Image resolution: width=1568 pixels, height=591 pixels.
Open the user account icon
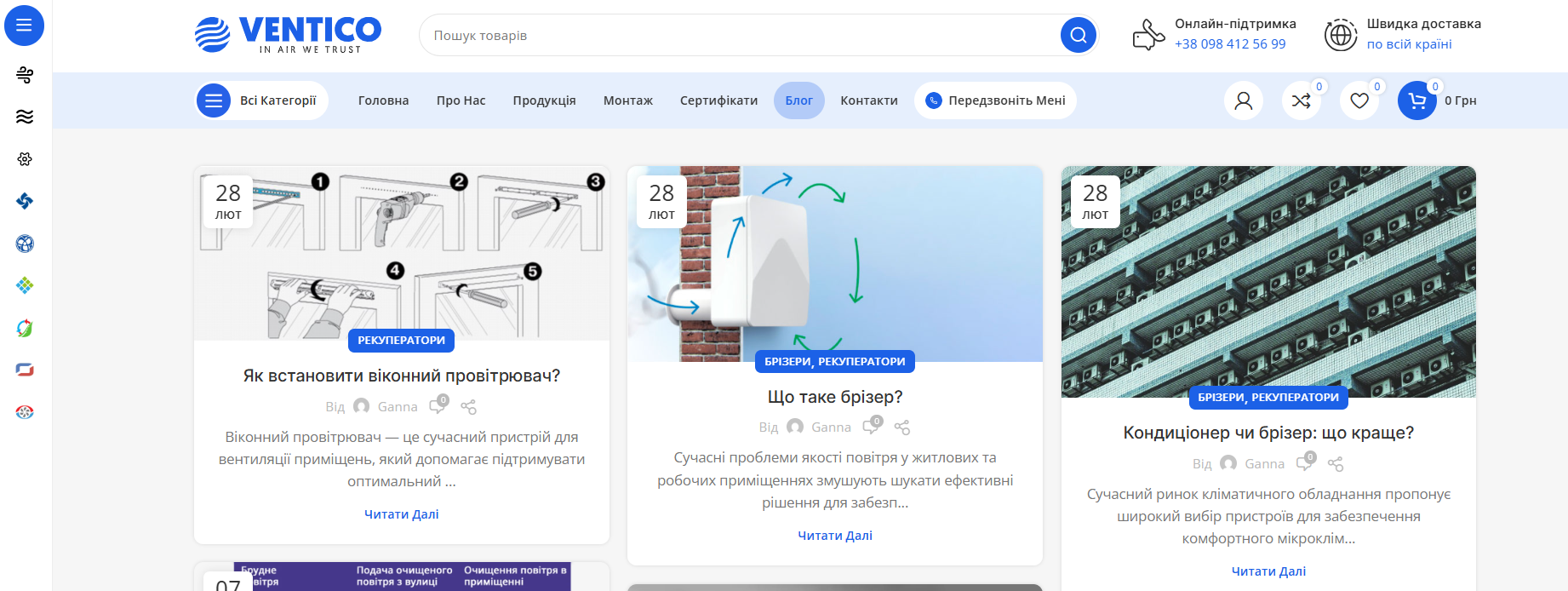1243,100
